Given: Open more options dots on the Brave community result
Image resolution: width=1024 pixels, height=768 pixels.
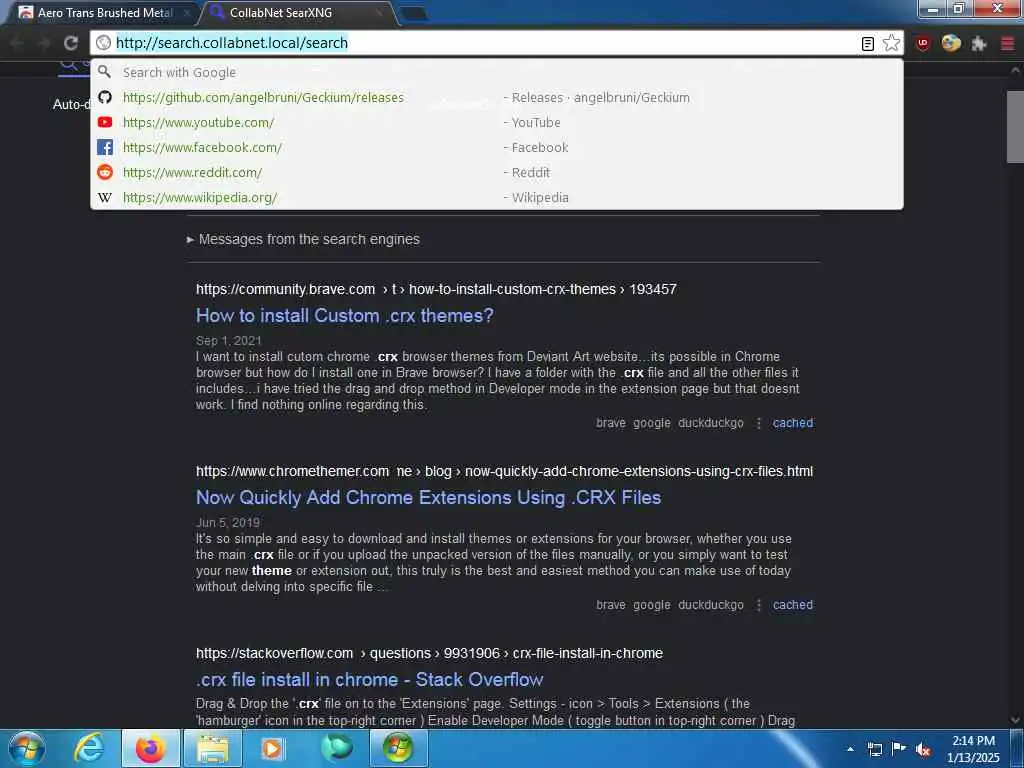Looking at the screenshot, I should [759, 423].
